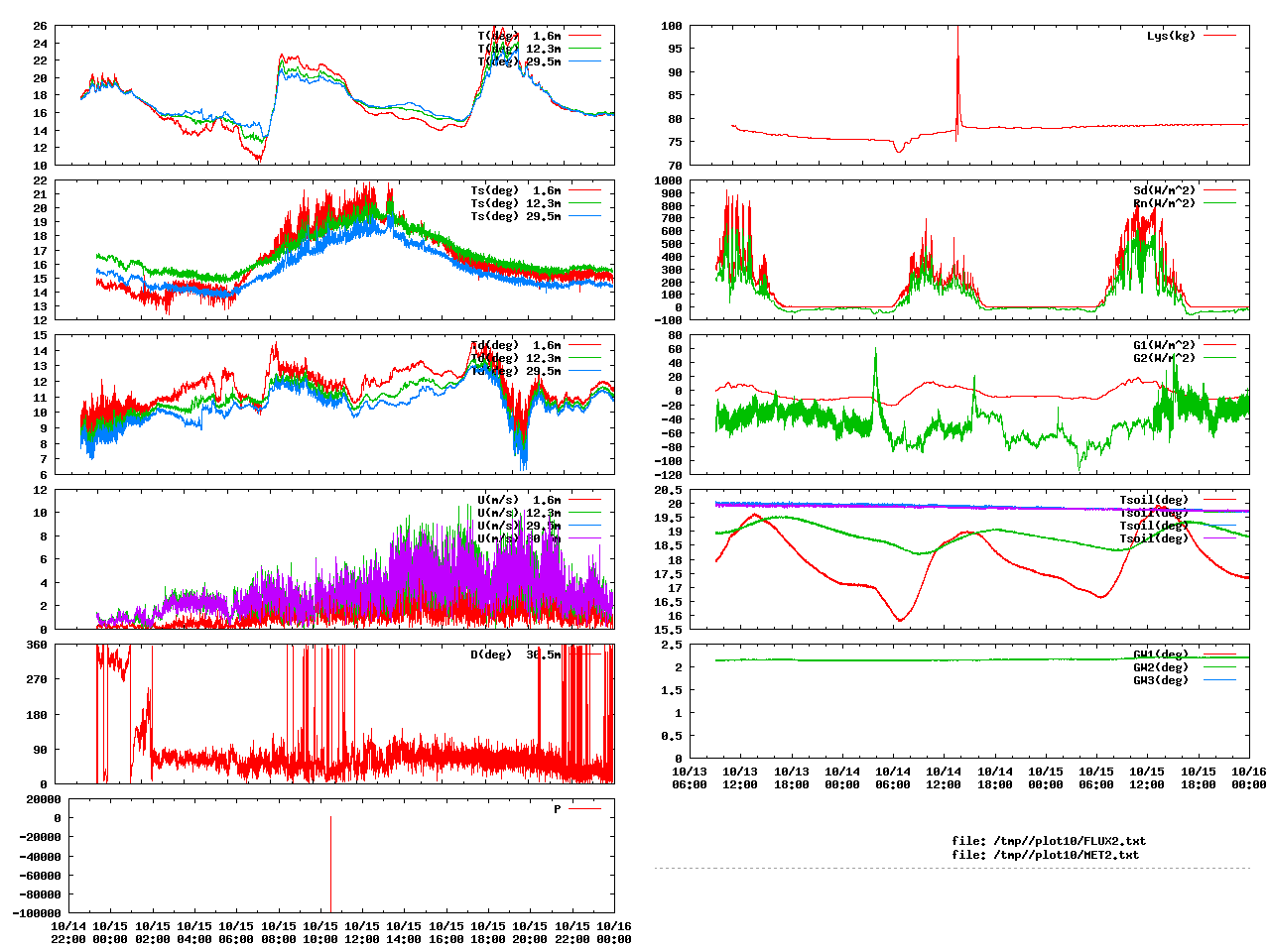
Task: Click the red line sample beside Lys(kg)
Action: coord(1219,36)
